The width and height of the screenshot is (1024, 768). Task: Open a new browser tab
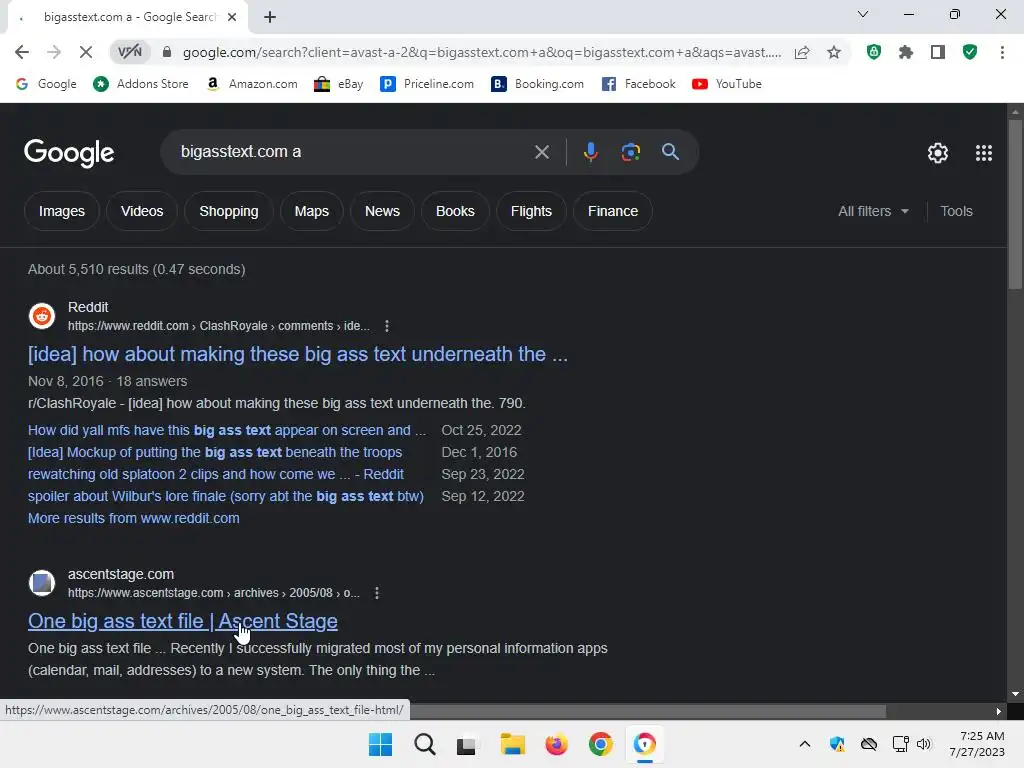coord(270,17)
